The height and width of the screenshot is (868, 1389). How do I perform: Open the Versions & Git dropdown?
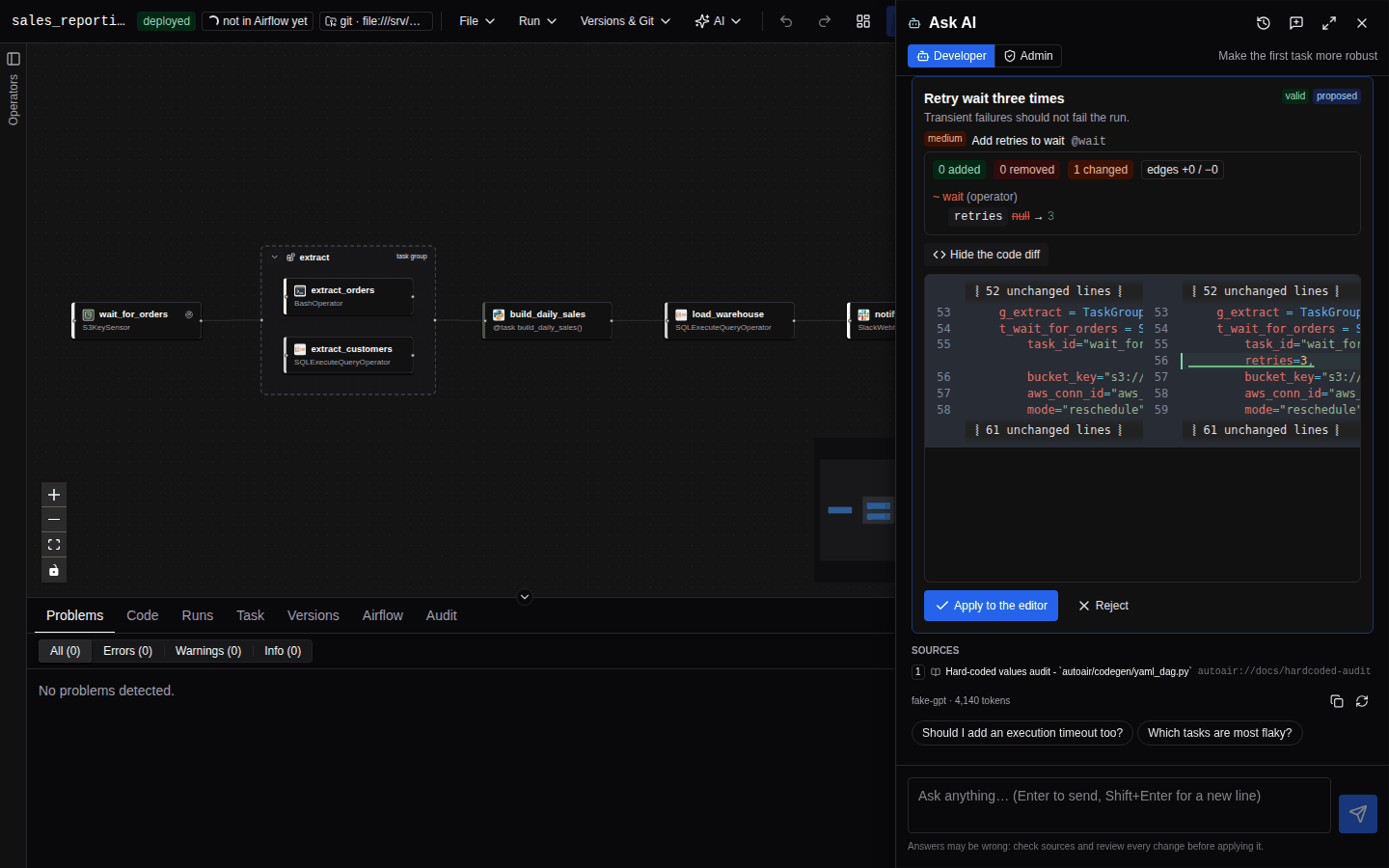coord(625,21)
